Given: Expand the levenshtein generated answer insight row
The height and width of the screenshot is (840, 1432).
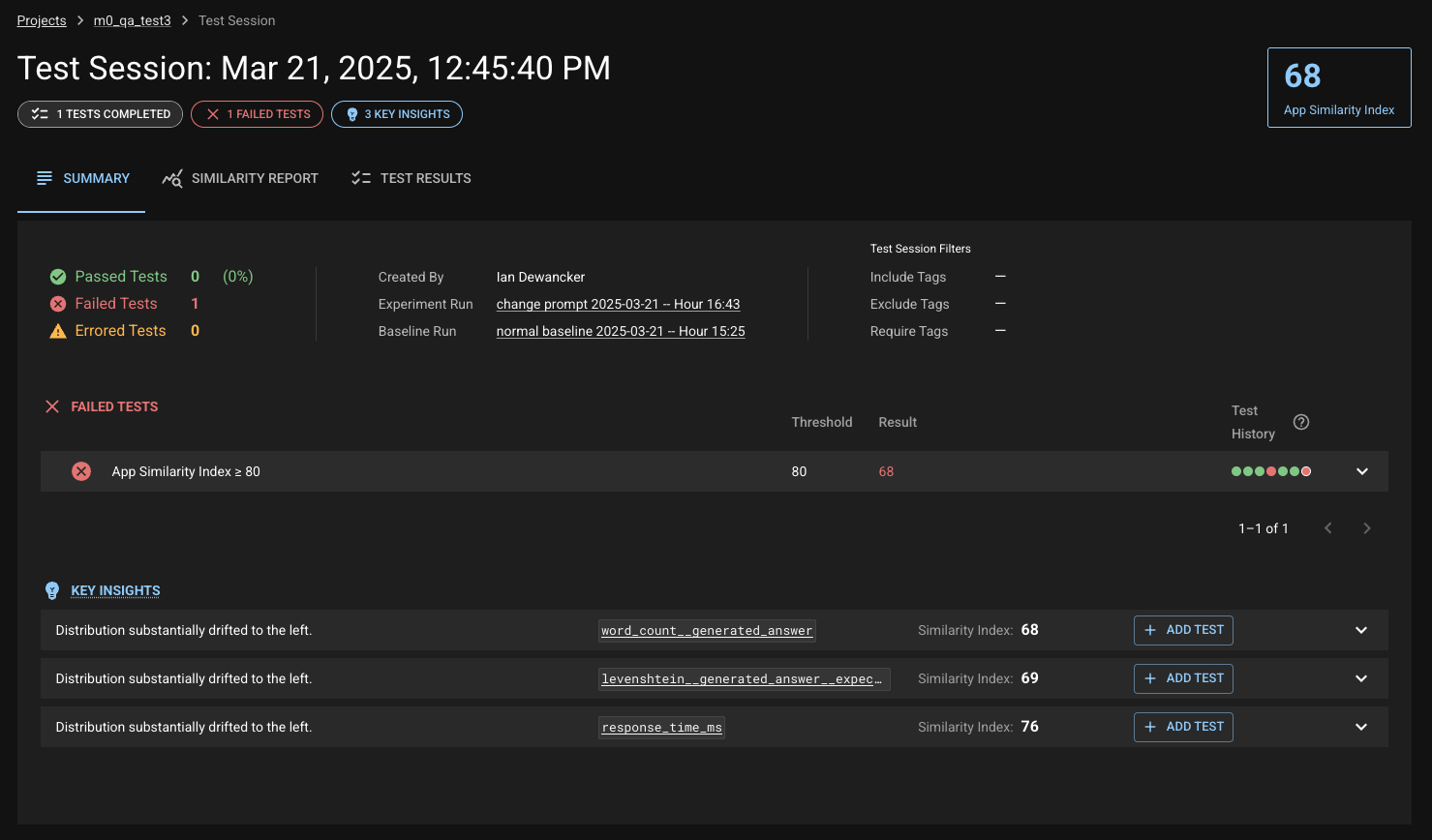Looking at the screenshot, I should pos(1360,678).
